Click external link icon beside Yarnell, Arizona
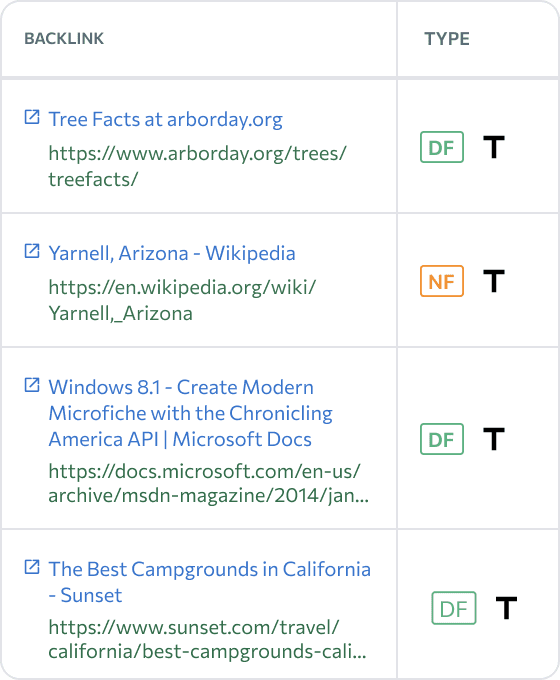Image resolution: width=560 pixels, height=680 pixels. pos(32,251)
